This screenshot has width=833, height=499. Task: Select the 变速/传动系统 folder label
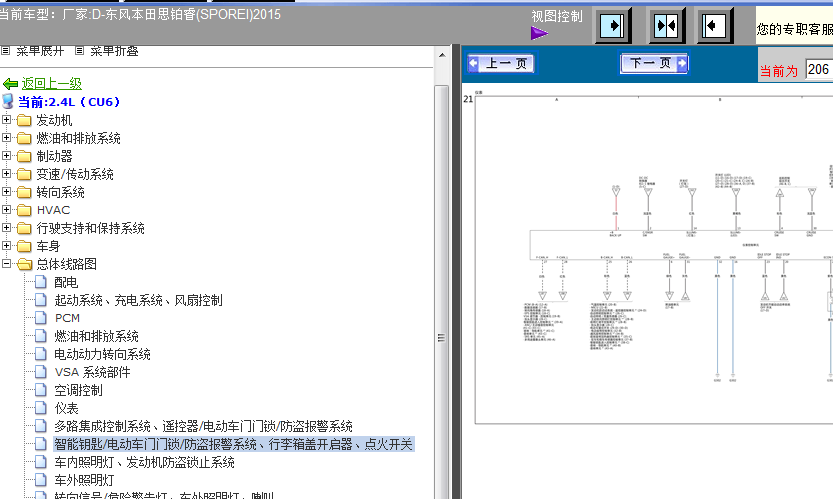[75, 174]
